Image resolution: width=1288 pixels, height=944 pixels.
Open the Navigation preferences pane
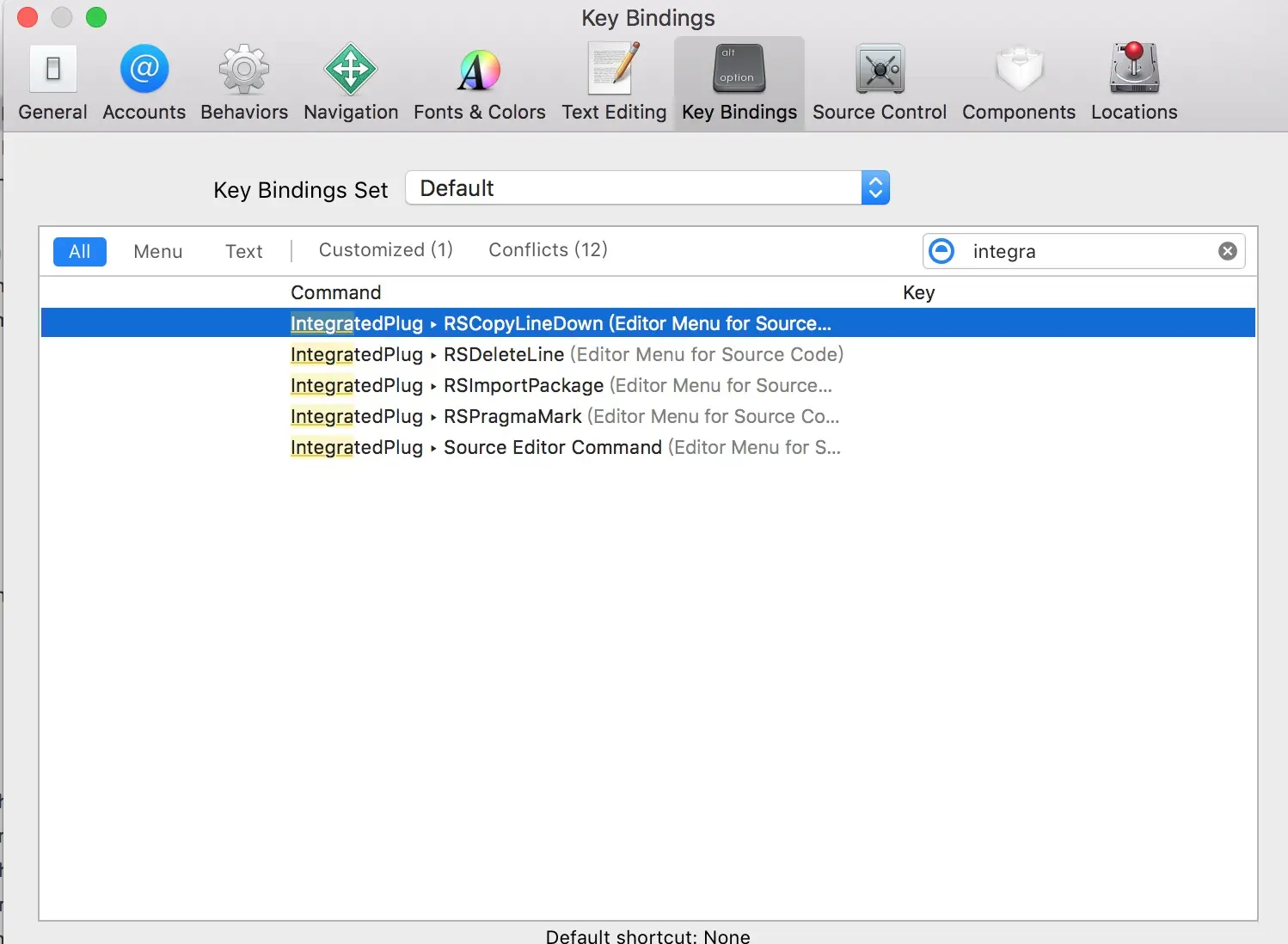point(351,83)
